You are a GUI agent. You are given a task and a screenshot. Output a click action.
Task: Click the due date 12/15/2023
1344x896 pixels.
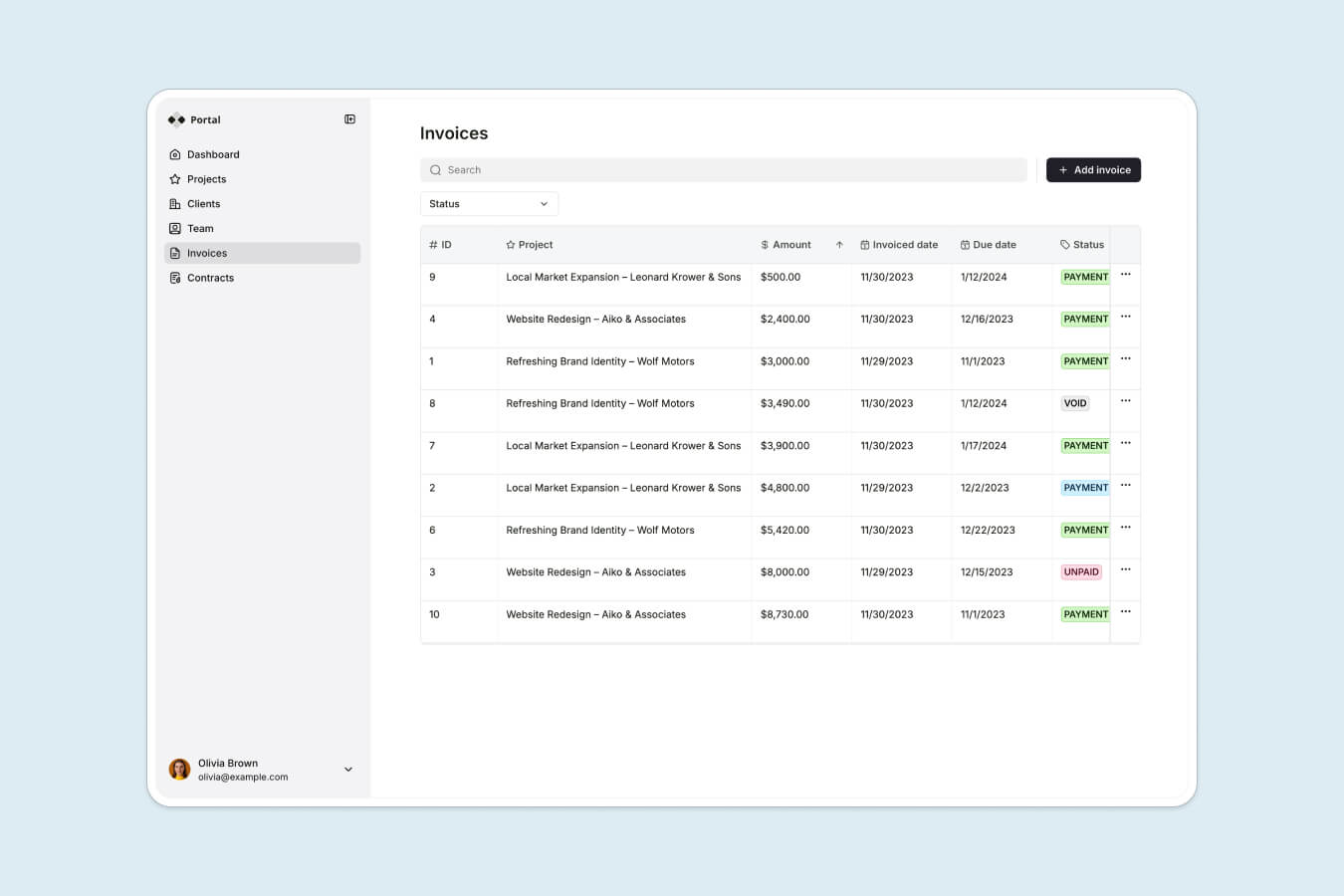coord(987,572)
